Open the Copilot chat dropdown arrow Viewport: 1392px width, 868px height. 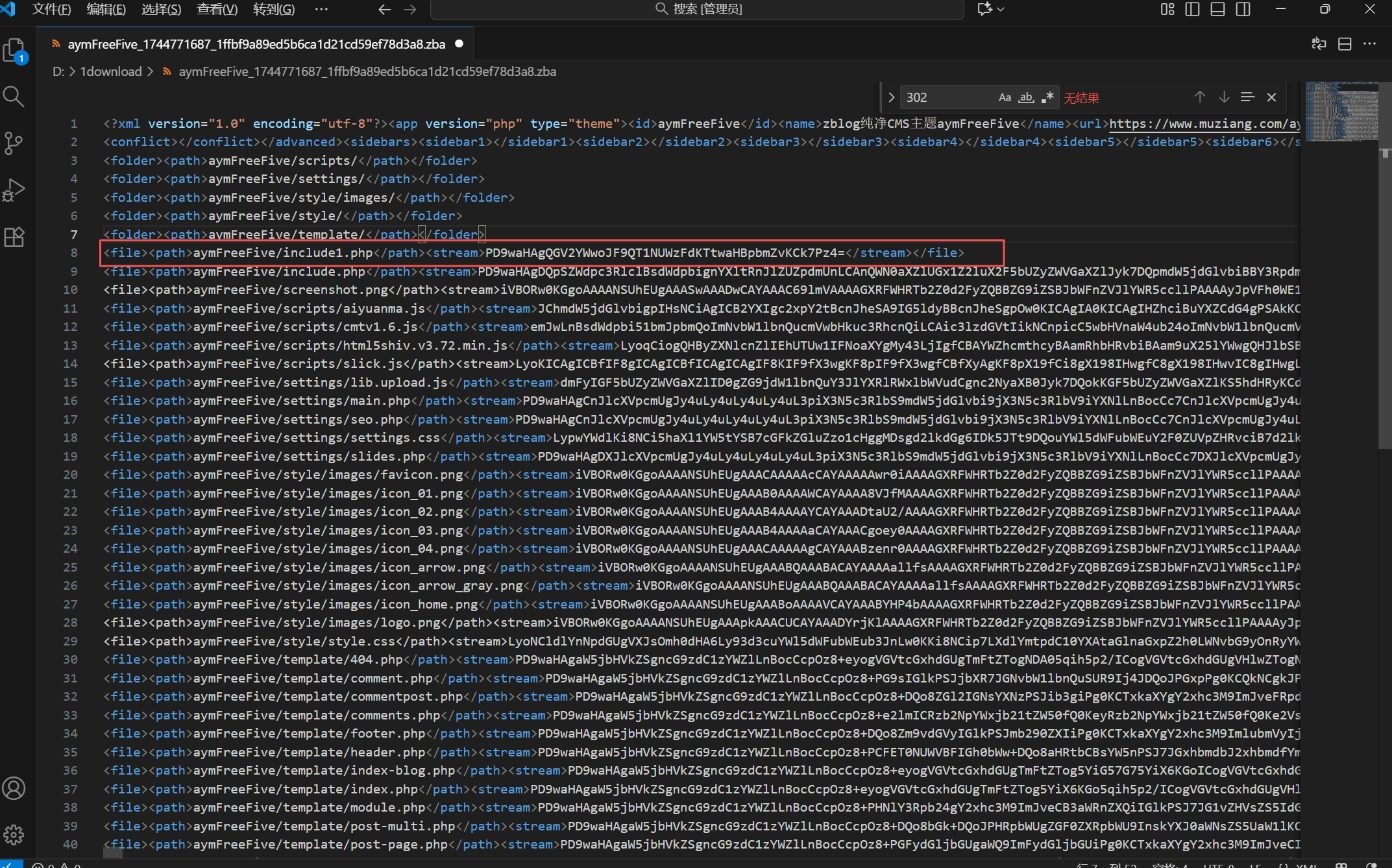(x=1001, y=9)
